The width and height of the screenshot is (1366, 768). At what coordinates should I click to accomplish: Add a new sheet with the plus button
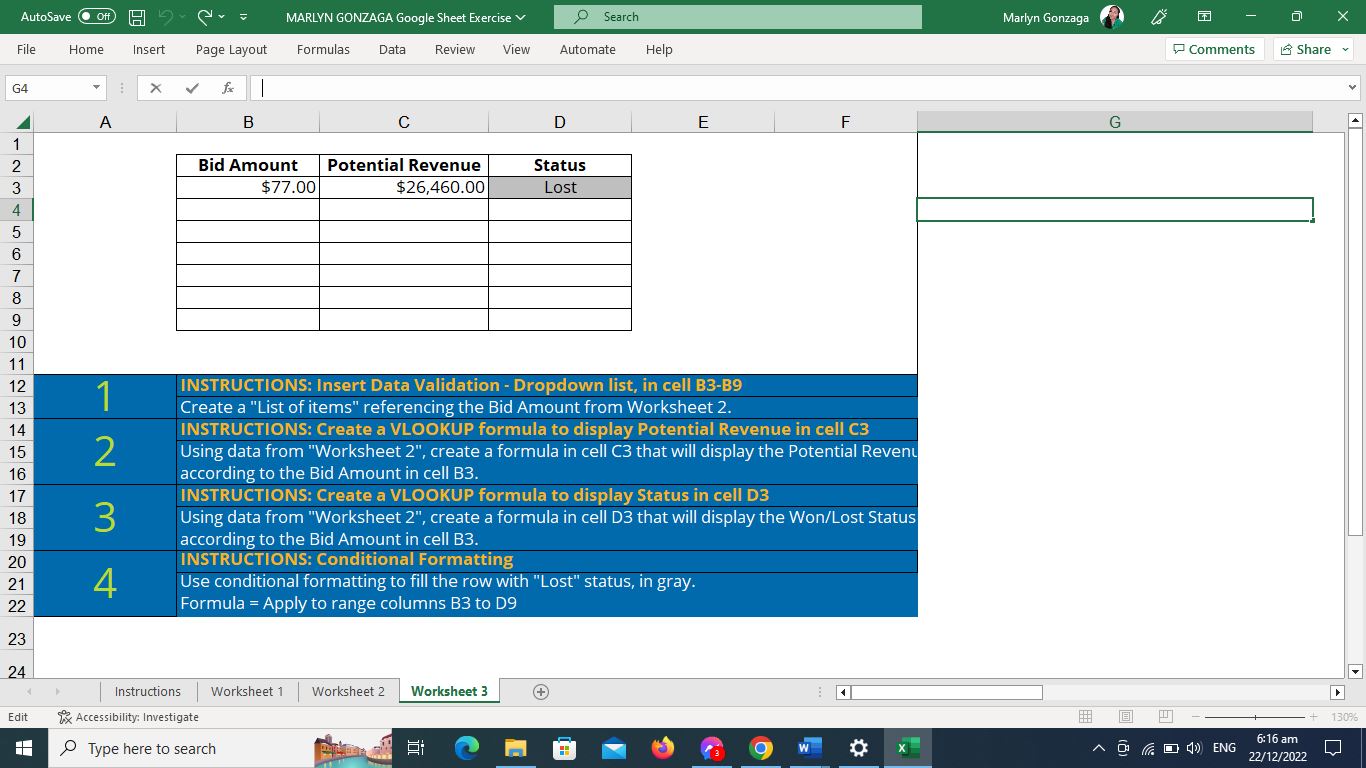click(x=541, y=691)
